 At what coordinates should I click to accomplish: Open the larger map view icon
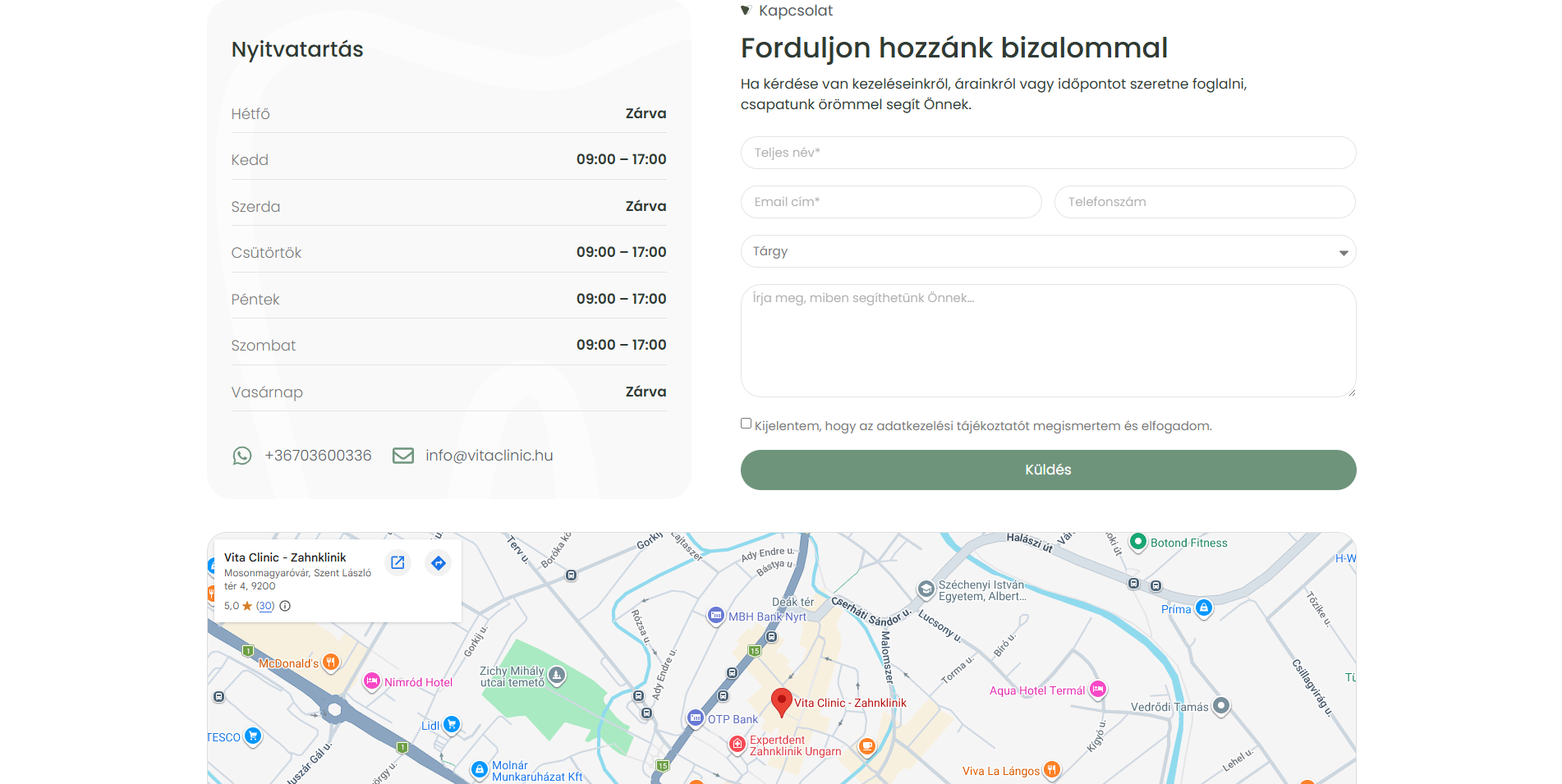[397, 563]
